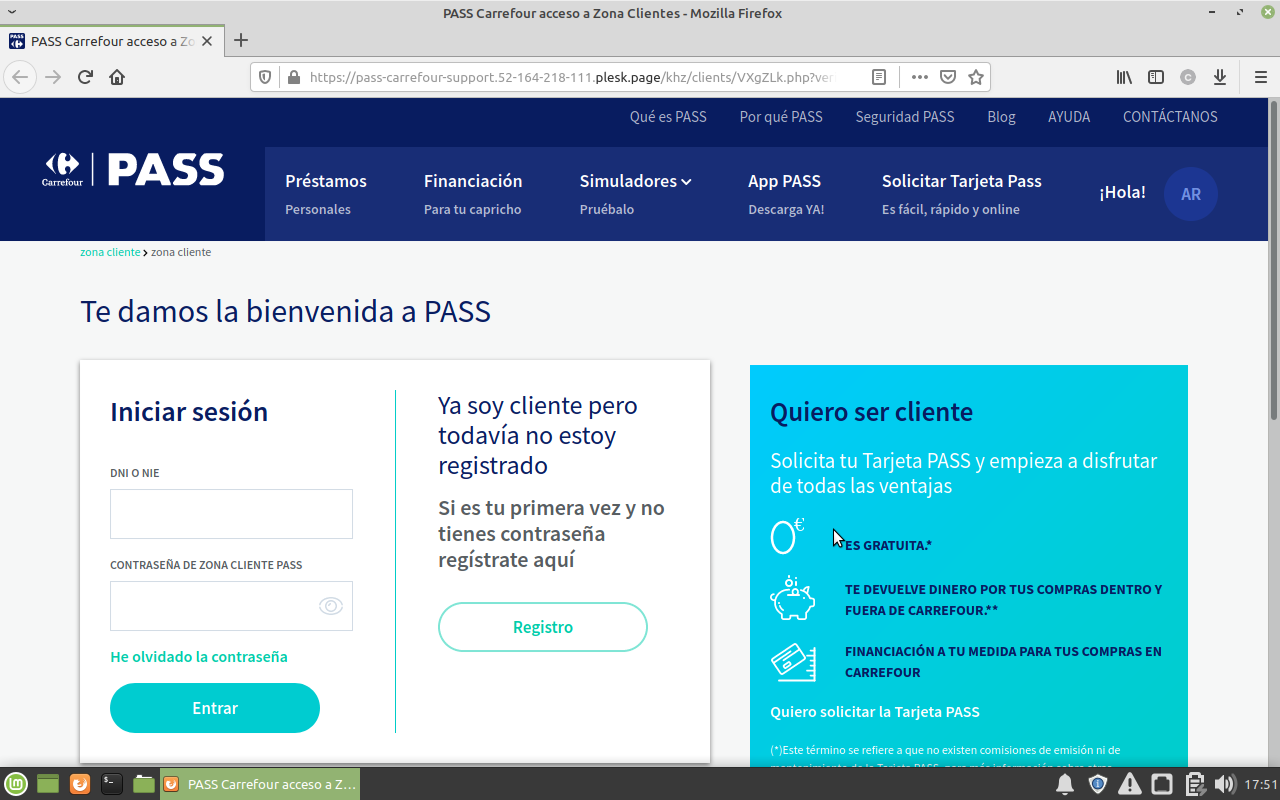Open the Blog link
The image size is (1280, 800).
tap(1001, 117)
